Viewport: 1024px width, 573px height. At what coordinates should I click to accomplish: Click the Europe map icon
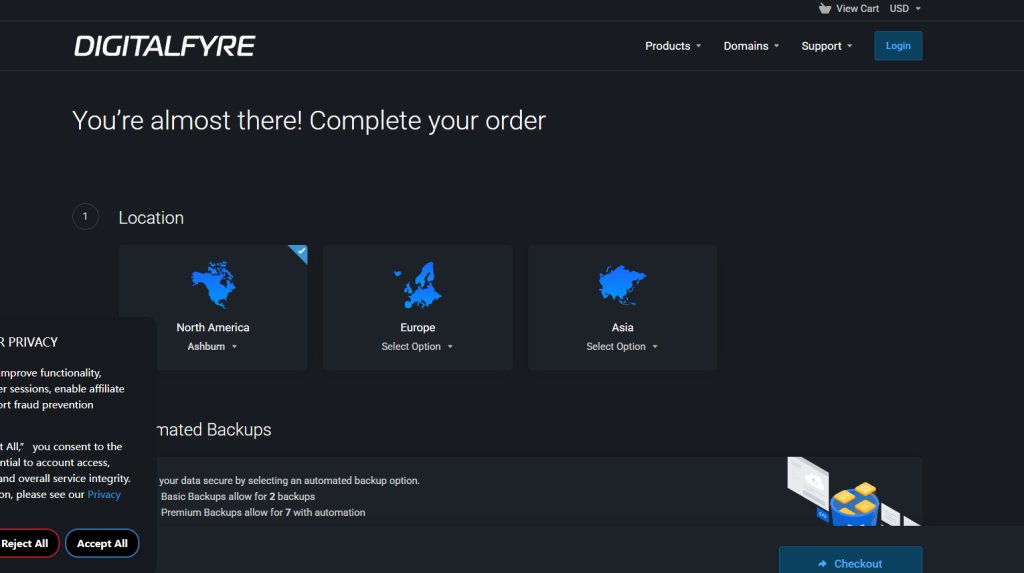point(418,285)
